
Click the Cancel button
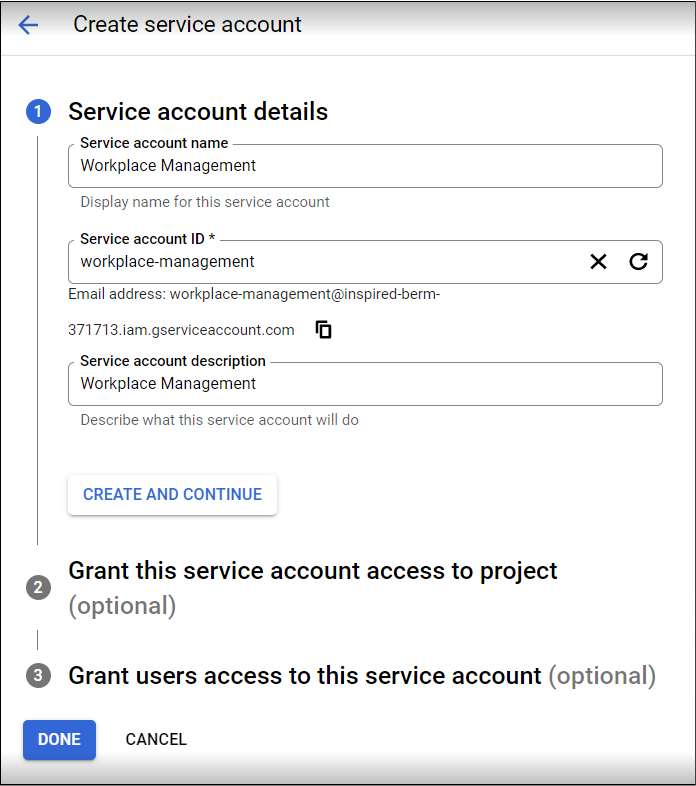pyautogui.click(x=156, y=740)
